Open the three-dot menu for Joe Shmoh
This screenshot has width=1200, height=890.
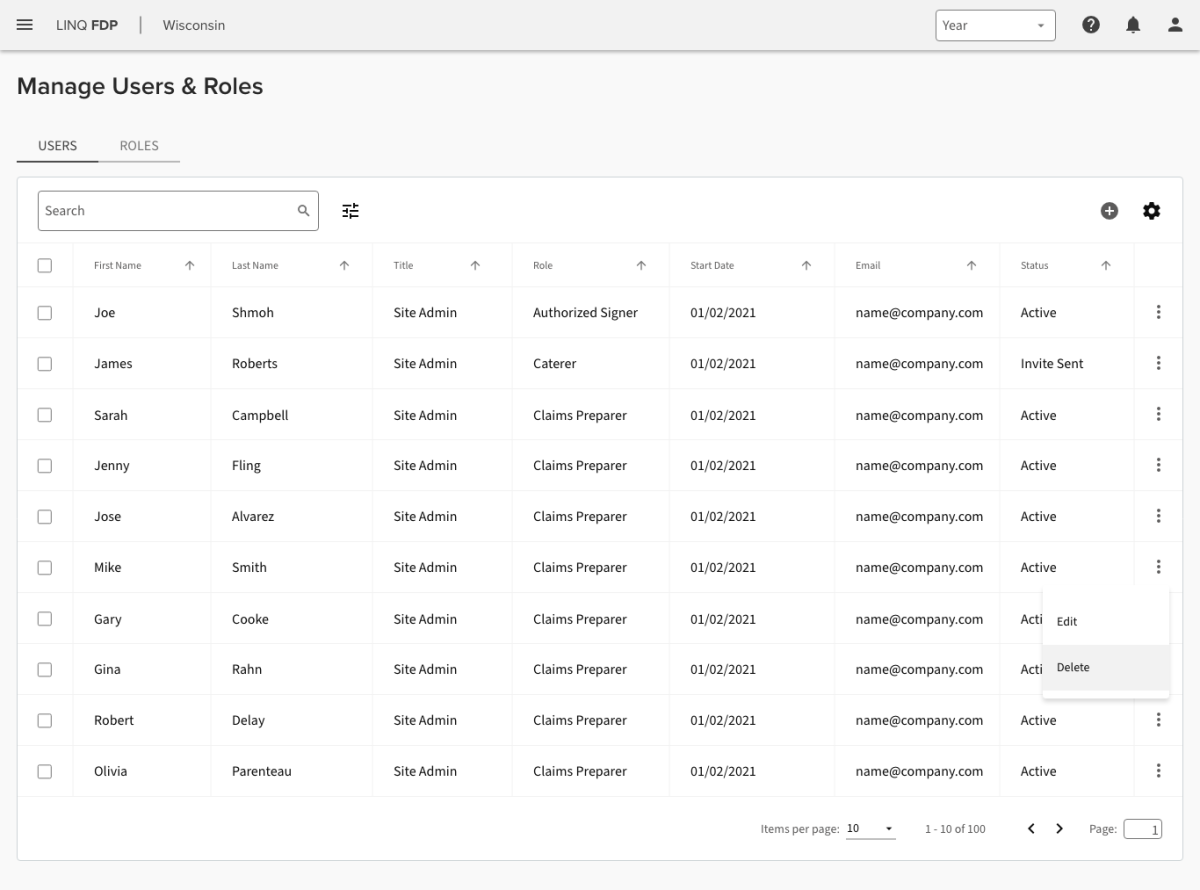(1158, 312)
